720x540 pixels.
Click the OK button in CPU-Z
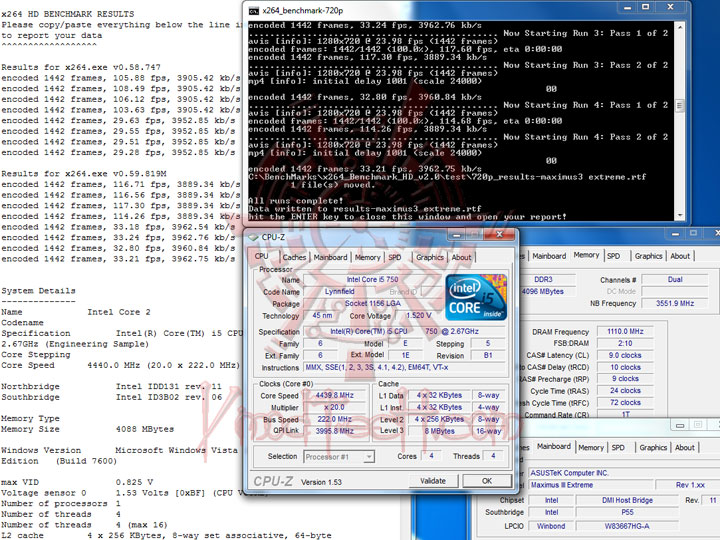(487, 481)
